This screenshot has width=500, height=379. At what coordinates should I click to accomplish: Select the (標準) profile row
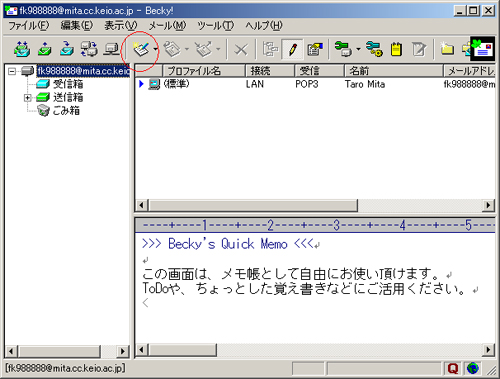(x=315, y=84)
